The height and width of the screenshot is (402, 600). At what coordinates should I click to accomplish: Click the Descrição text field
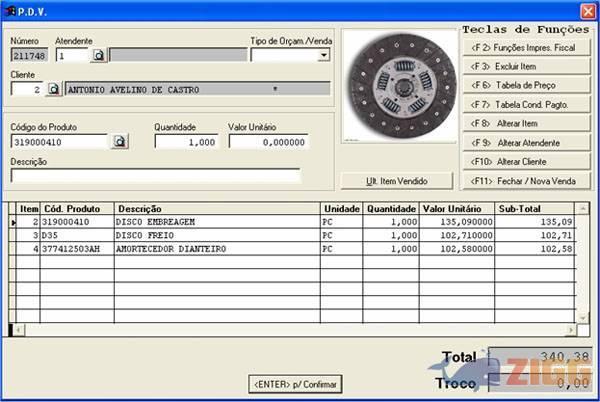pos(155,176)
